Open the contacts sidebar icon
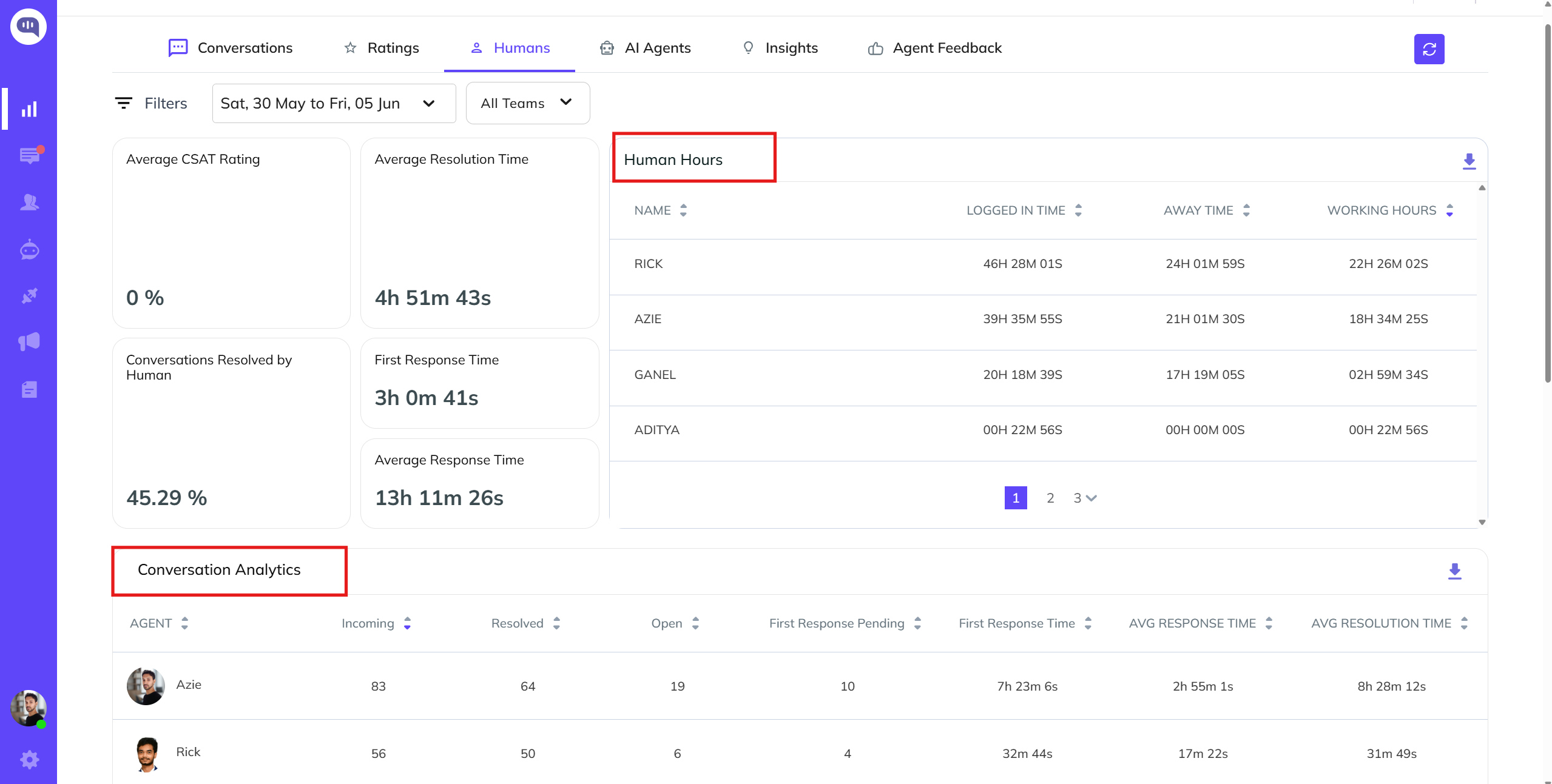This screenshot has width=1552, height=784. [x=29, y=202]
